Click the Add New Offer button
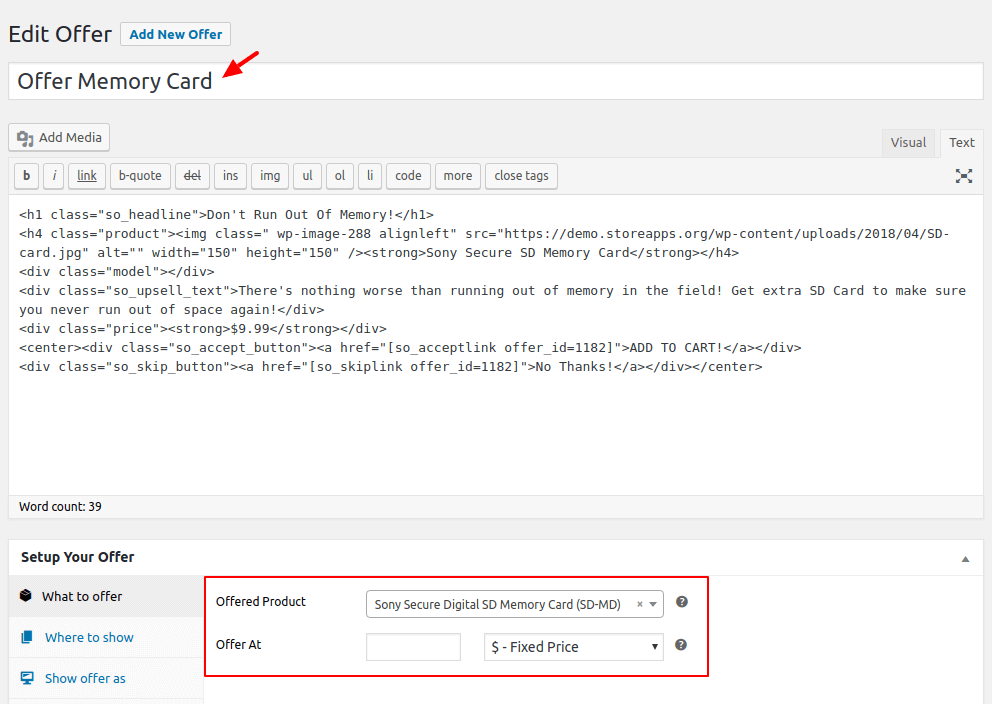 tap(176, 34)
